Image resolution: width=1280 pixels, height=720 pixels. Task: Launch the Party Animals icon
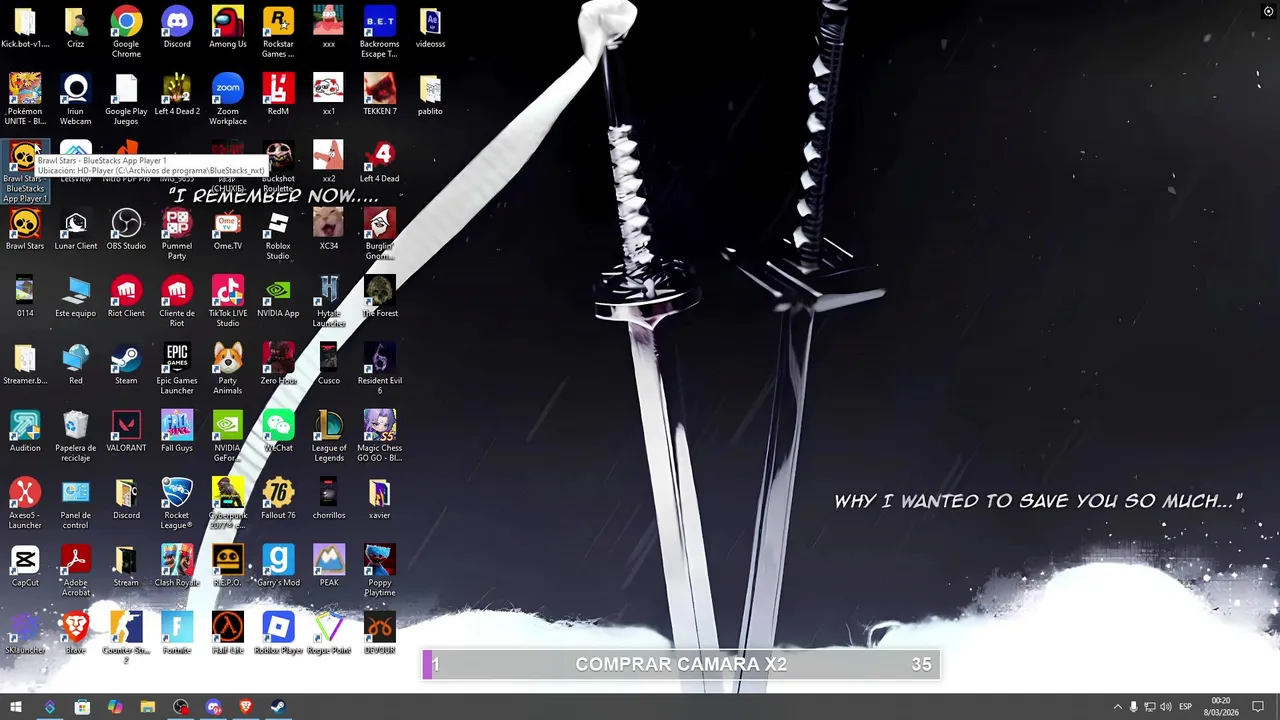coord(228,368)
